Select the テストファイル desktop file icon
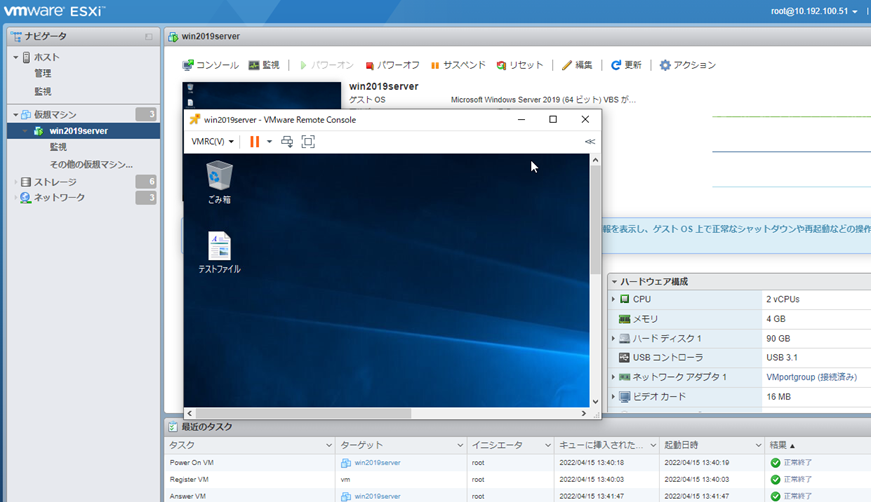Viewport: 871px width, 503px height. point(219,252)
